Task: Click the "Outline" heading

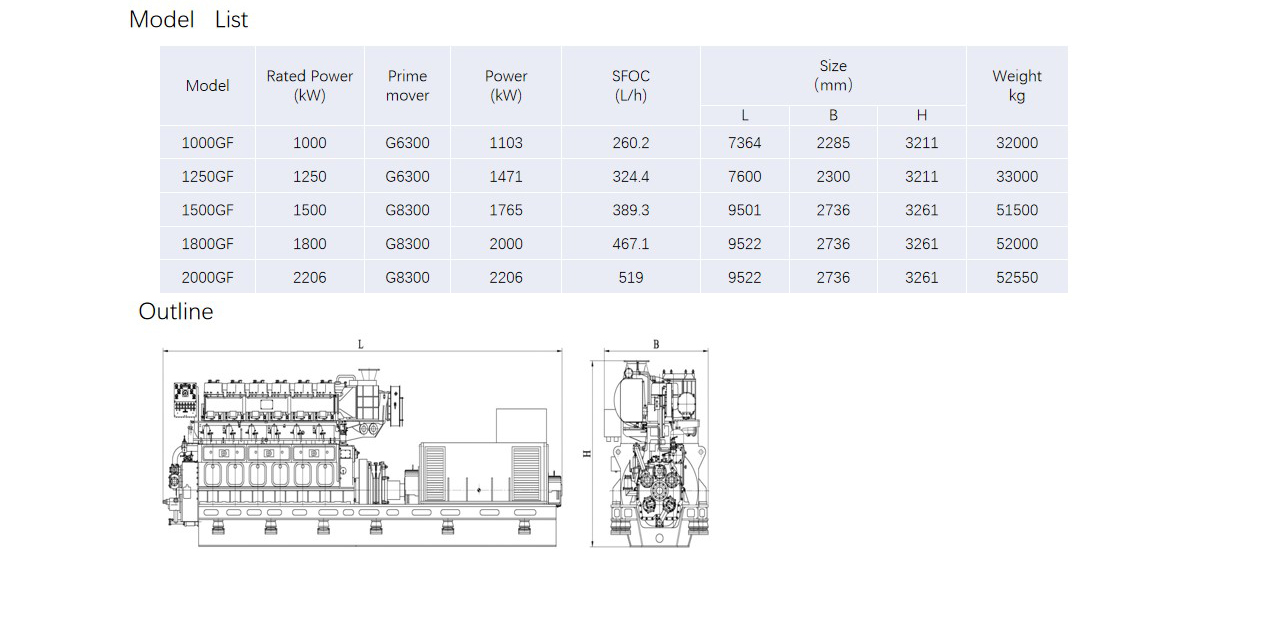Action: click(x=176, y=311)
